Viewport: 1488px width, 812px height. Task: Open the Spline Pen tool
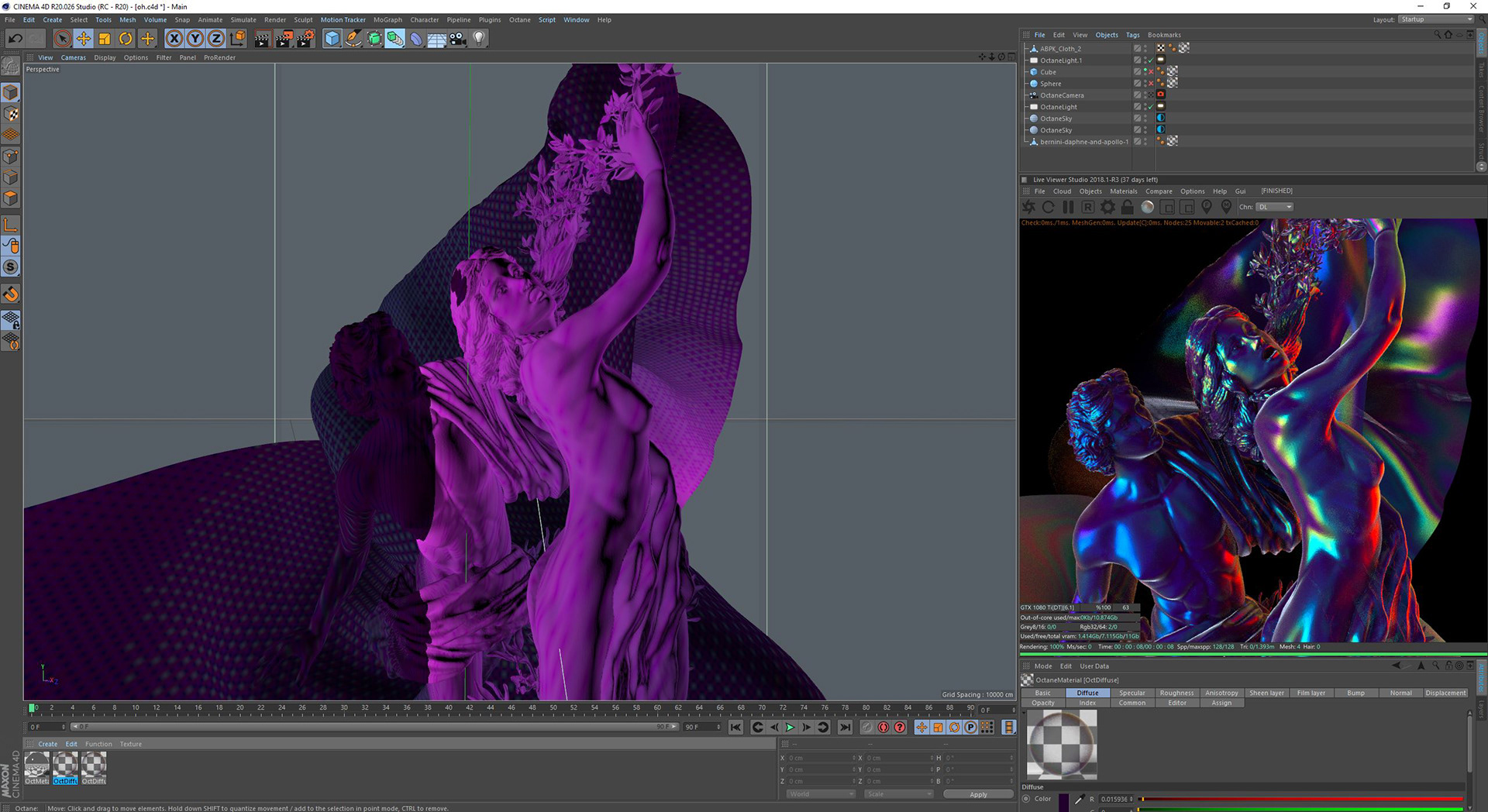[x=353, y=39]
